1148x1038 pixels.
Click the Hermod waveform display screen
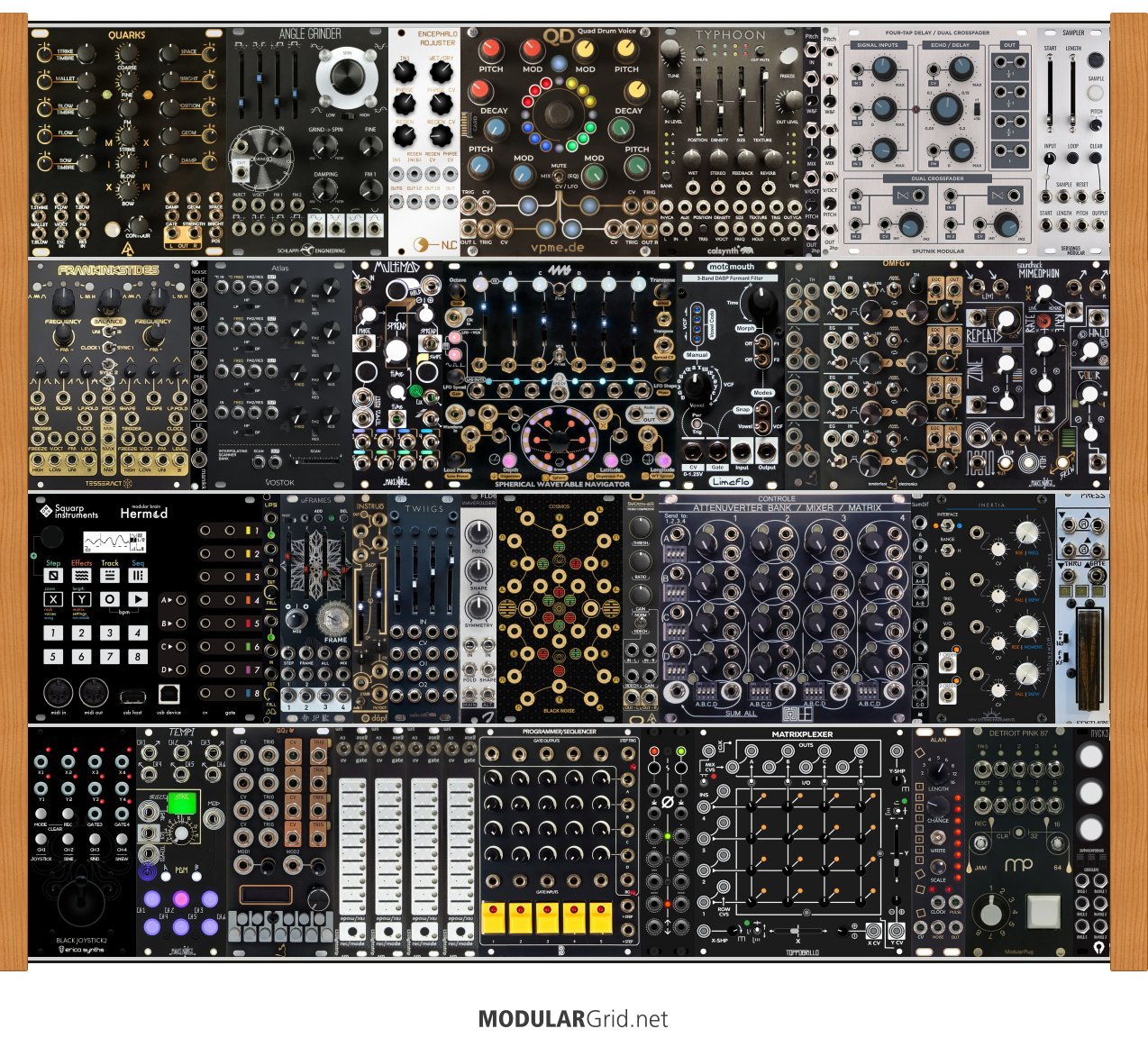click(114, 543)
